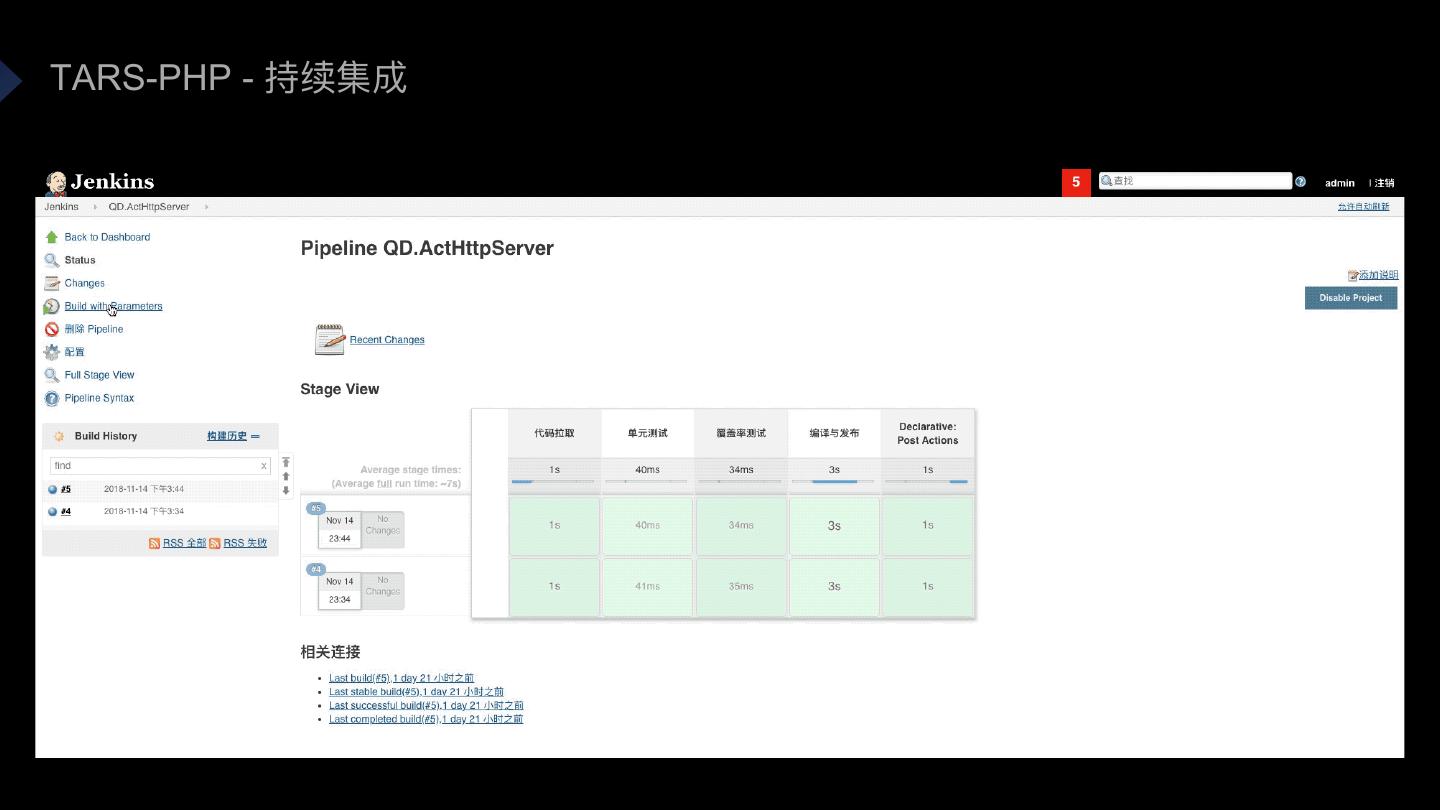Open the Last completed build(#5) link
Screen dimensions: 1440x810
pos(426,719)
